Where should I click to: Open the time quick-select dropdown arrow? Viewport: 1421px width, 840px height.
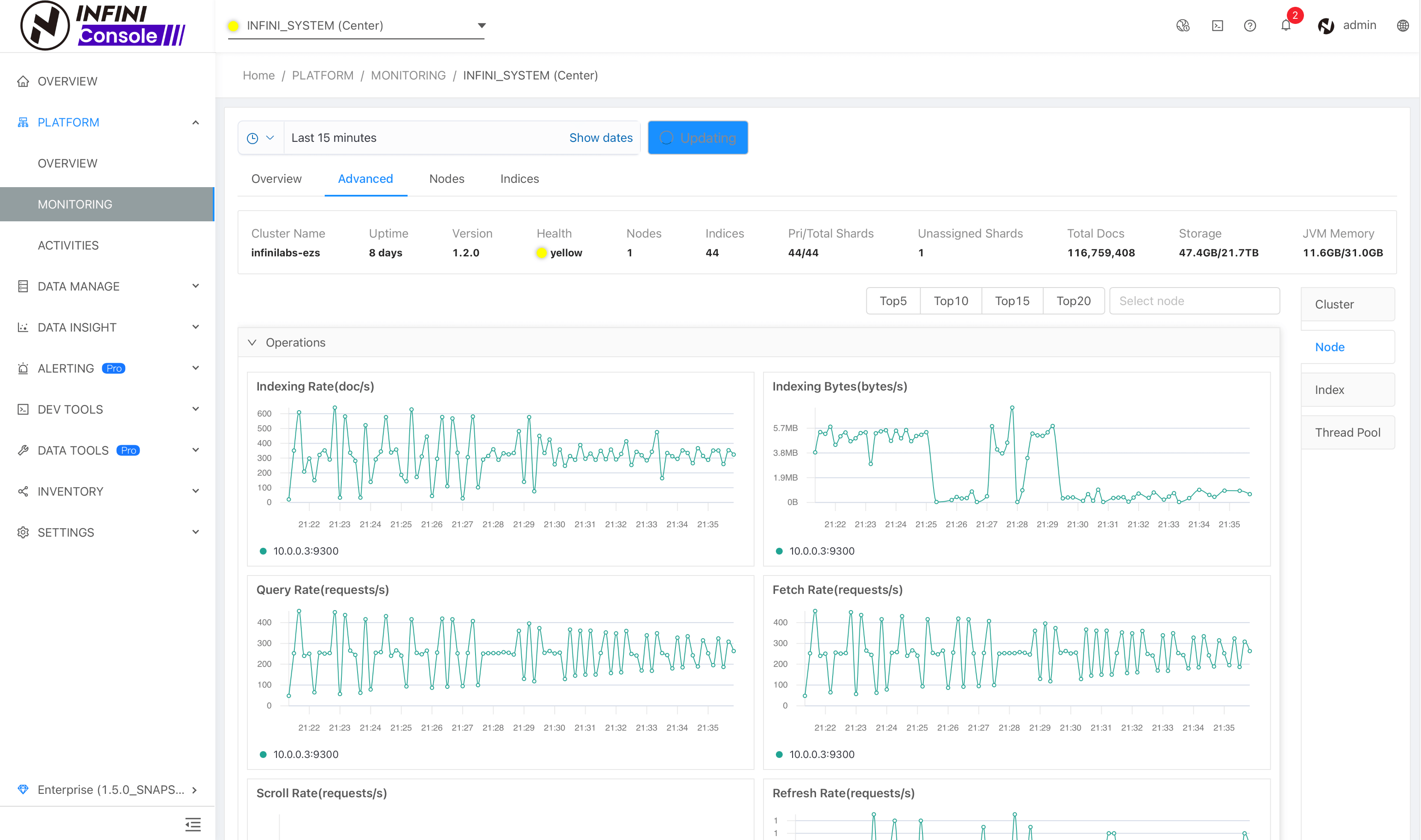pos(270,138)
